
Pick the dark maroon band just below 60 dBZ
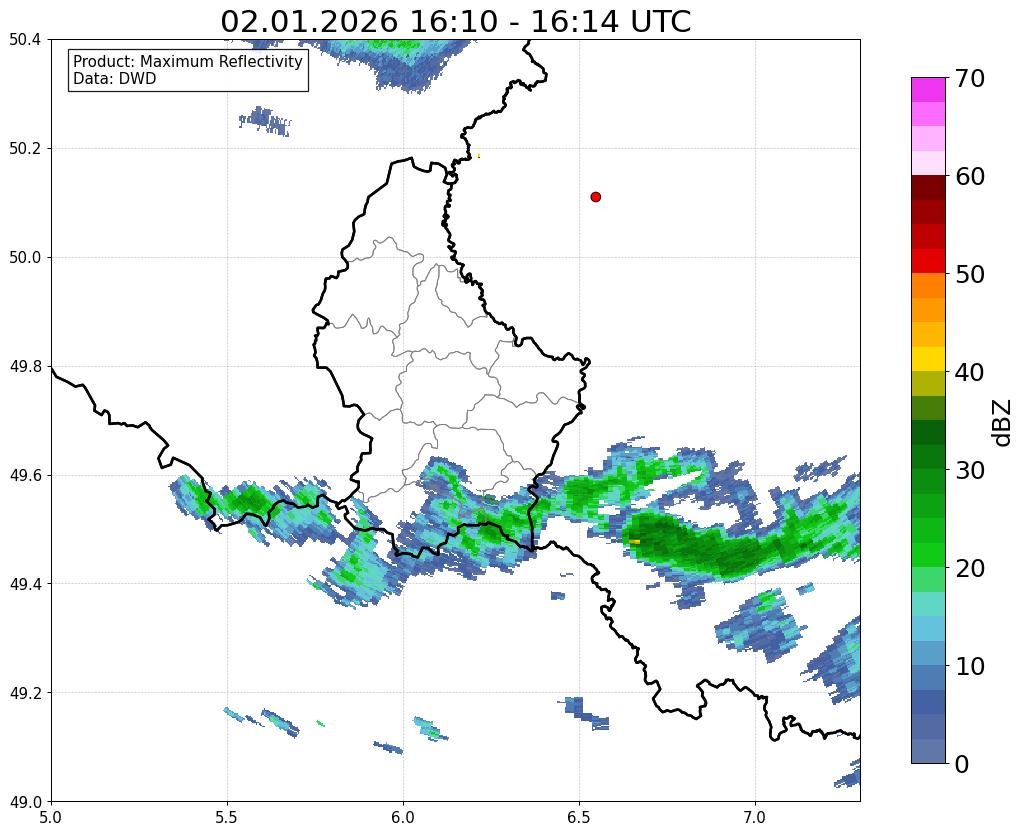[928, 188]
